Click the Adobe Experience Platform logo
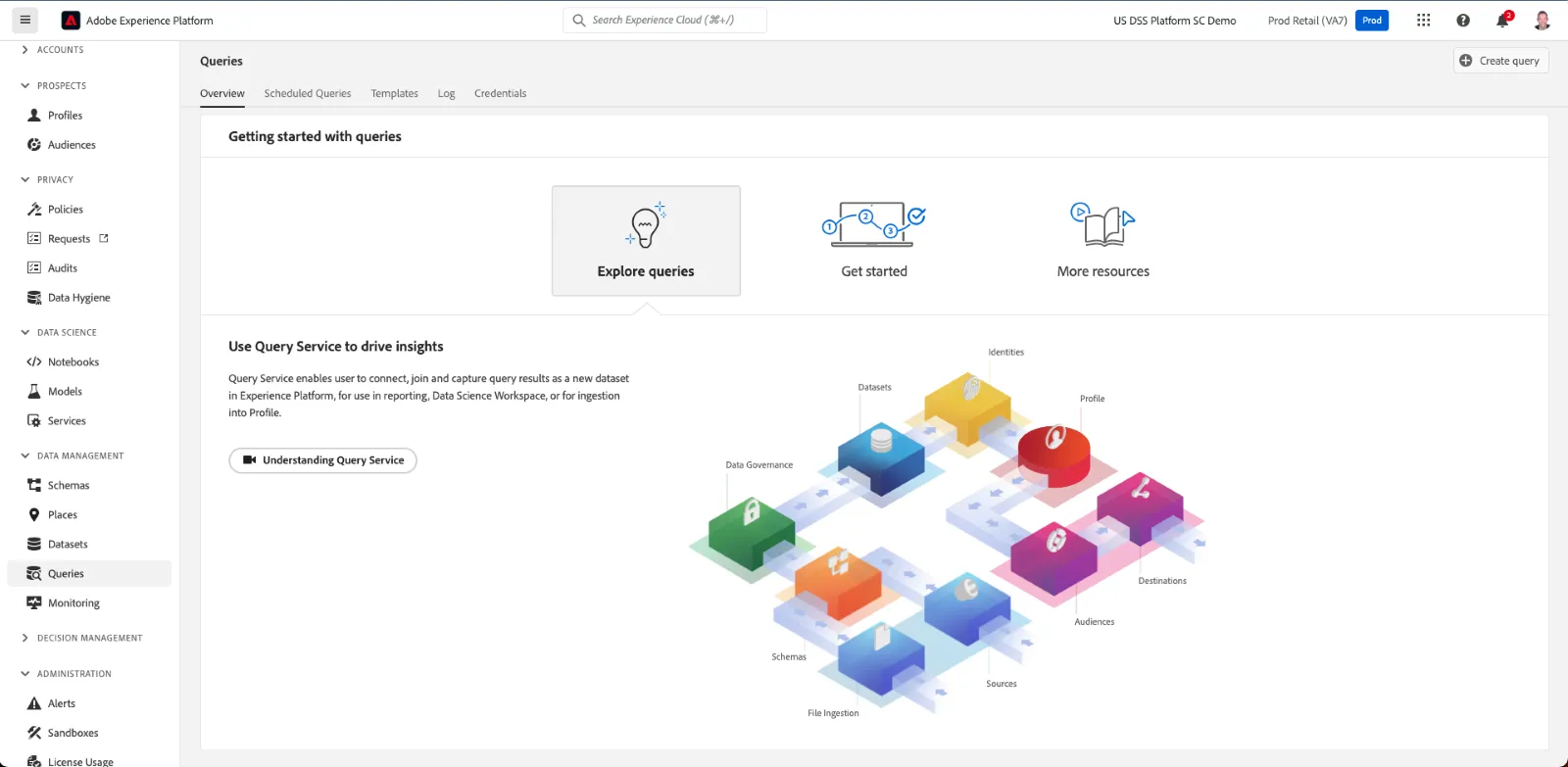Screen dimensions: 1568x767 [x=71, y=21]
